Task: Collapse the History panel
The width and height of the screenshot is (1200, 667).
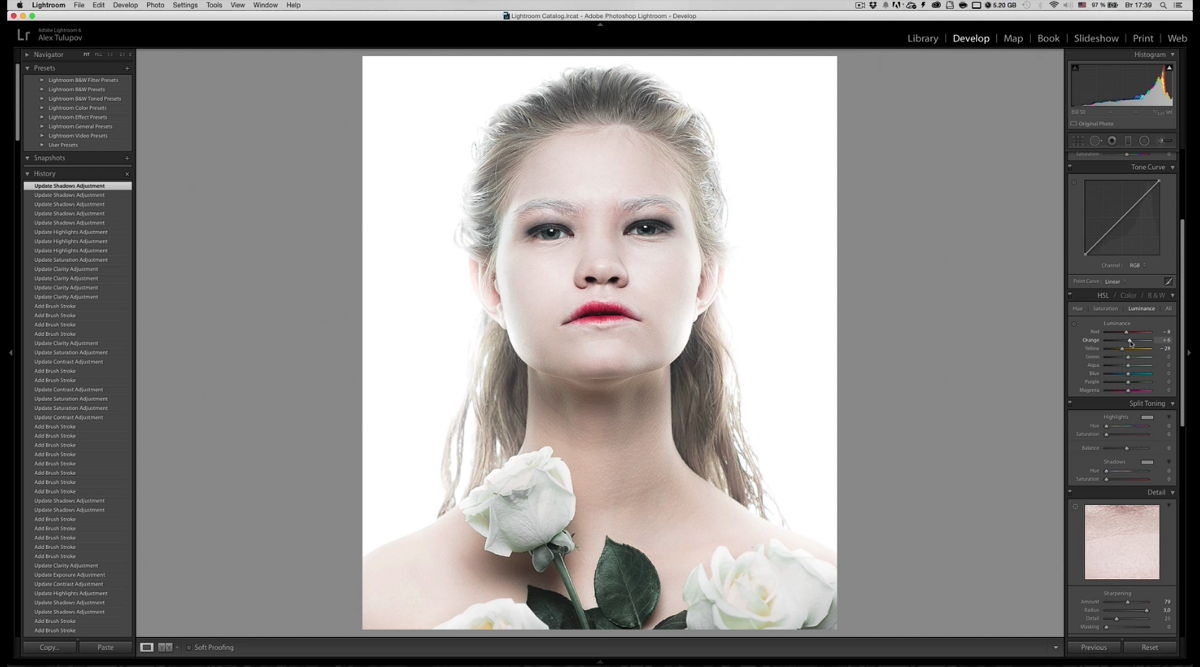Action: tap(27, 174)
